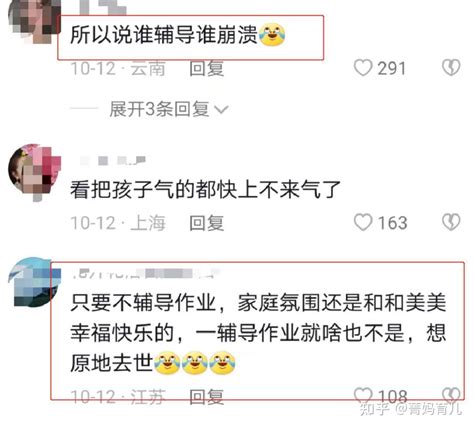Open the second commenter's blurred username
Viewport: 474px width, 428px height.
(x=113, y=161)
